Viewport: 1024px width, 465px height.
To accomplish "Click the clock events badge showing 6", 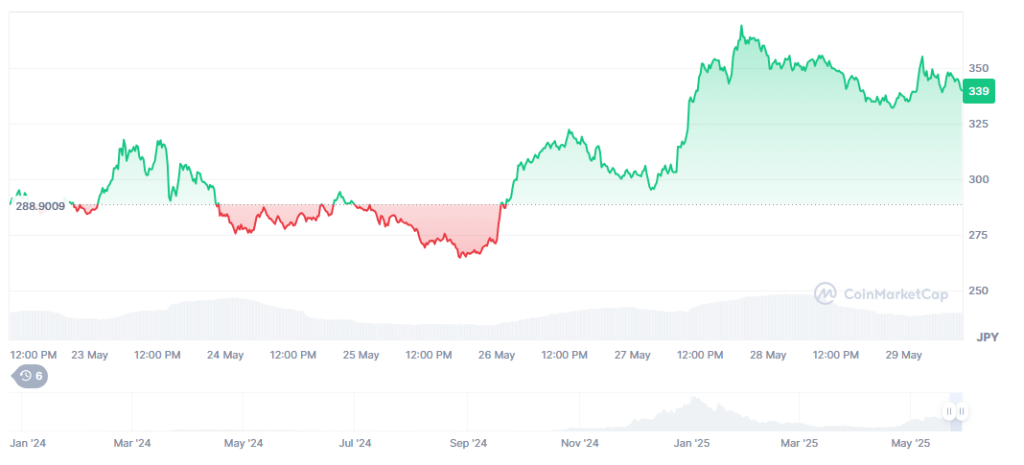I will [x=29, y=376].
